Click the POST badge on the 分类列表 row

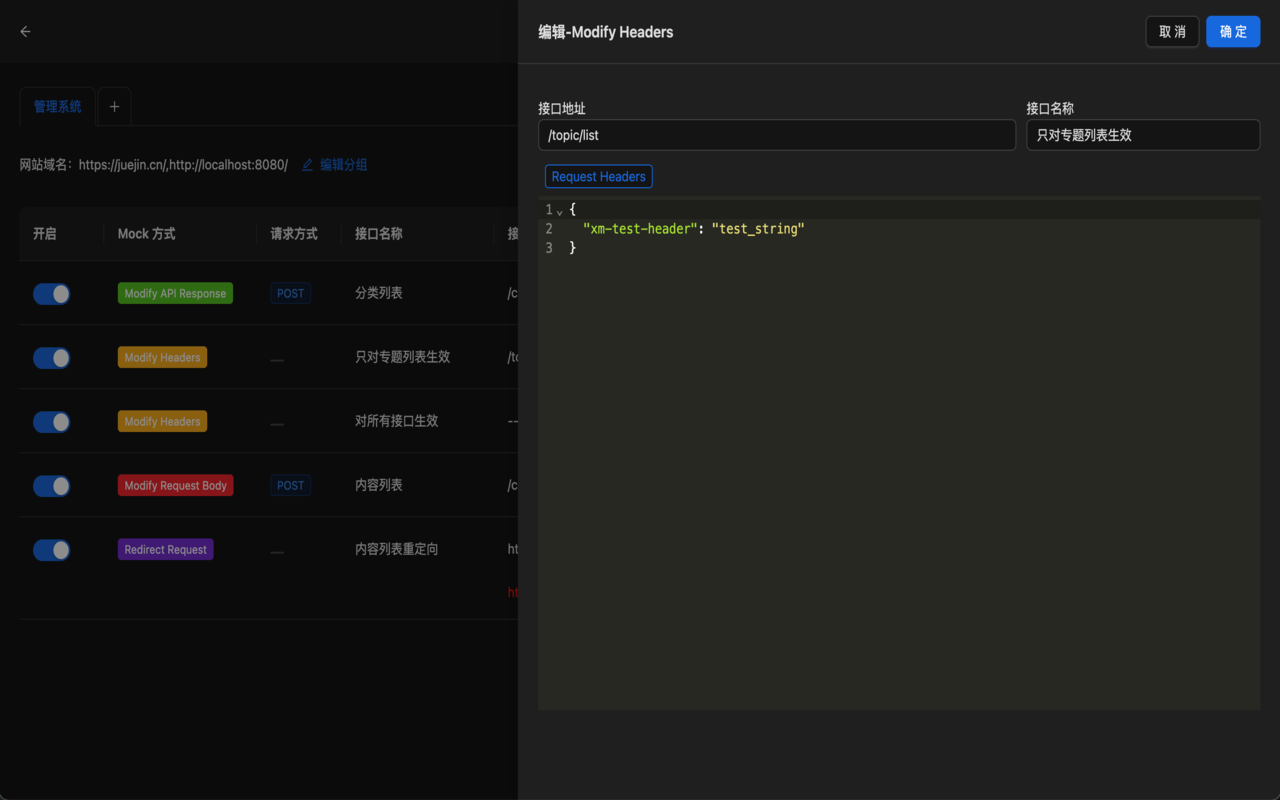290,293
